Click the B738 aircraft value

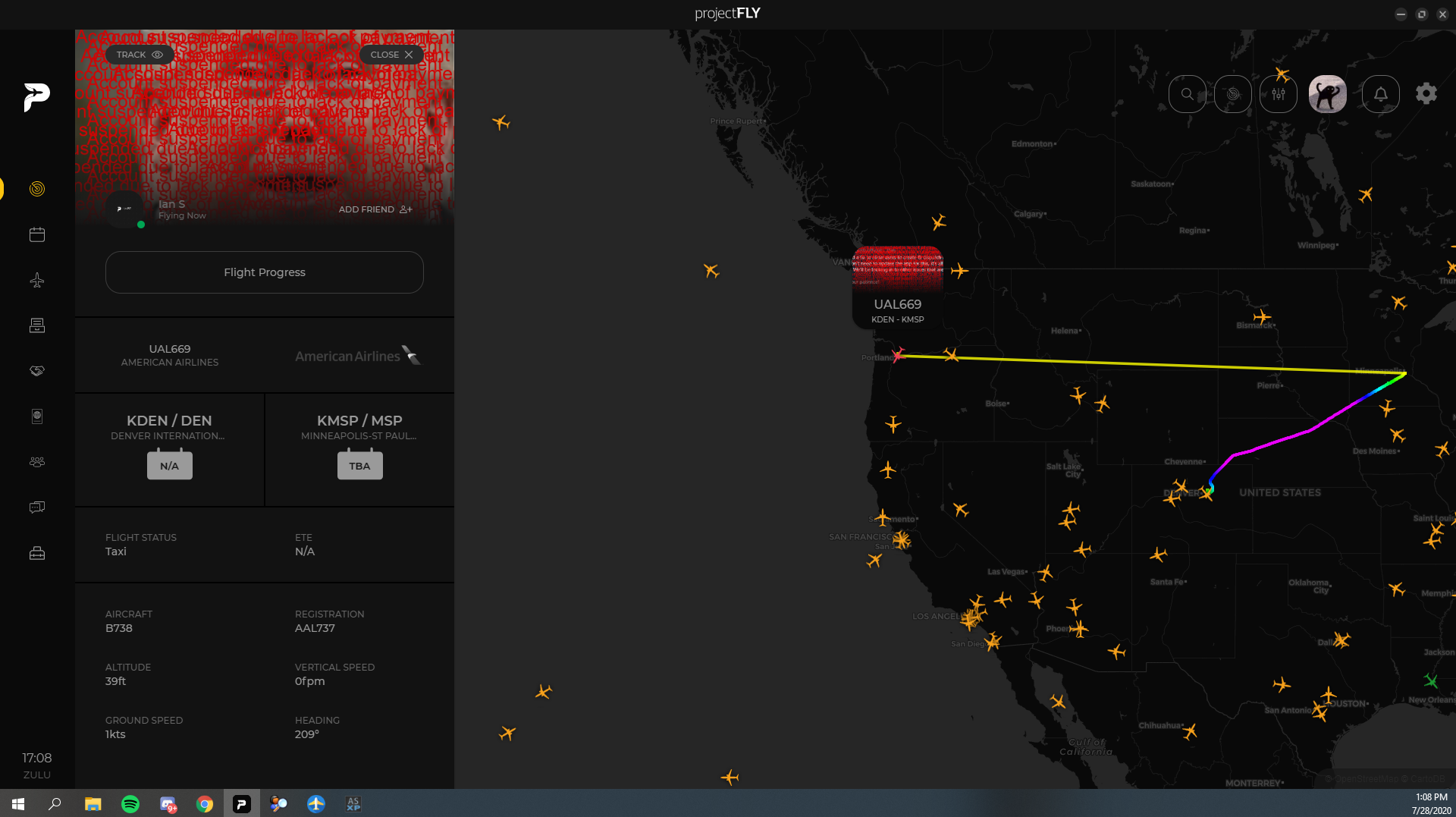[x=119, y=628]
